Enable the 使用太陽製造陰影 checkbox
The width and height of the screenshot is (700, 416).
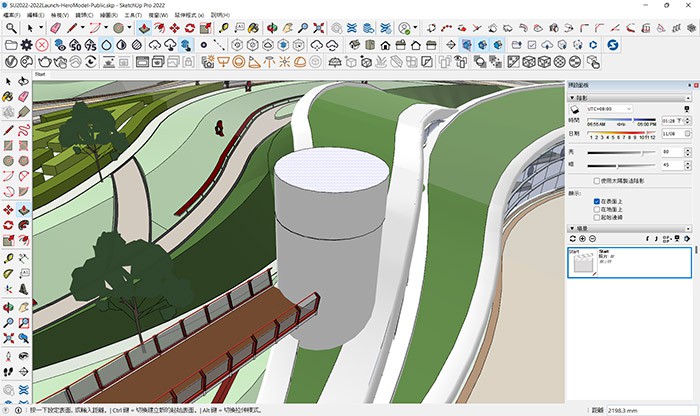tap(596, 181)
